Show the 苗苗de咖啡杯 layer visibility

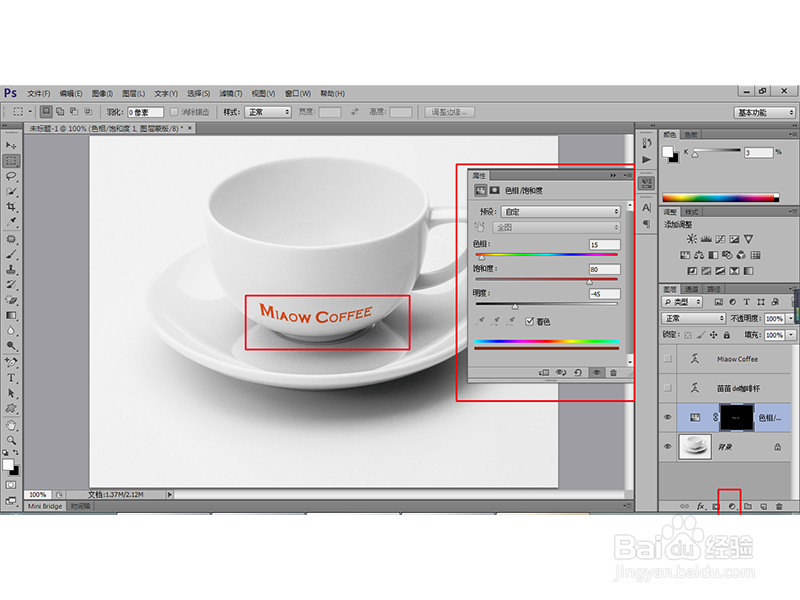[667, 388]
